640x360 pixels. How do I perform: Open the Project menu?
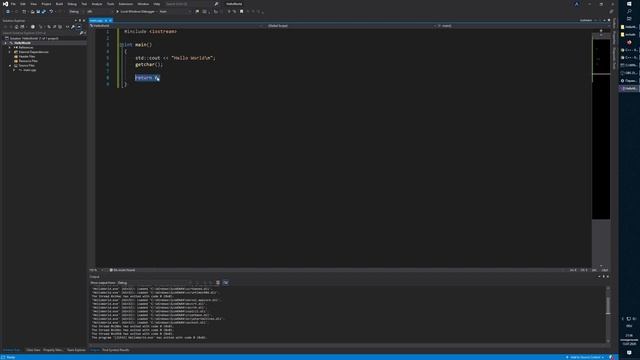[46, 4]
